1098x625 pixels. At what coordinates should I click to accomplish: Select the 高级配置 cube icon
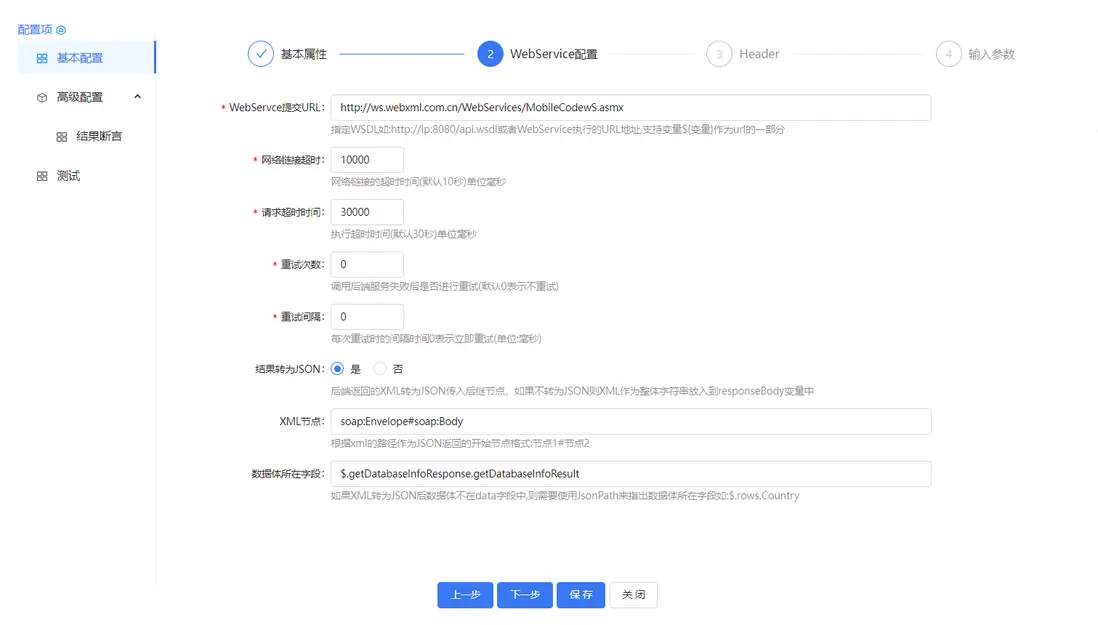click(42, 96)
